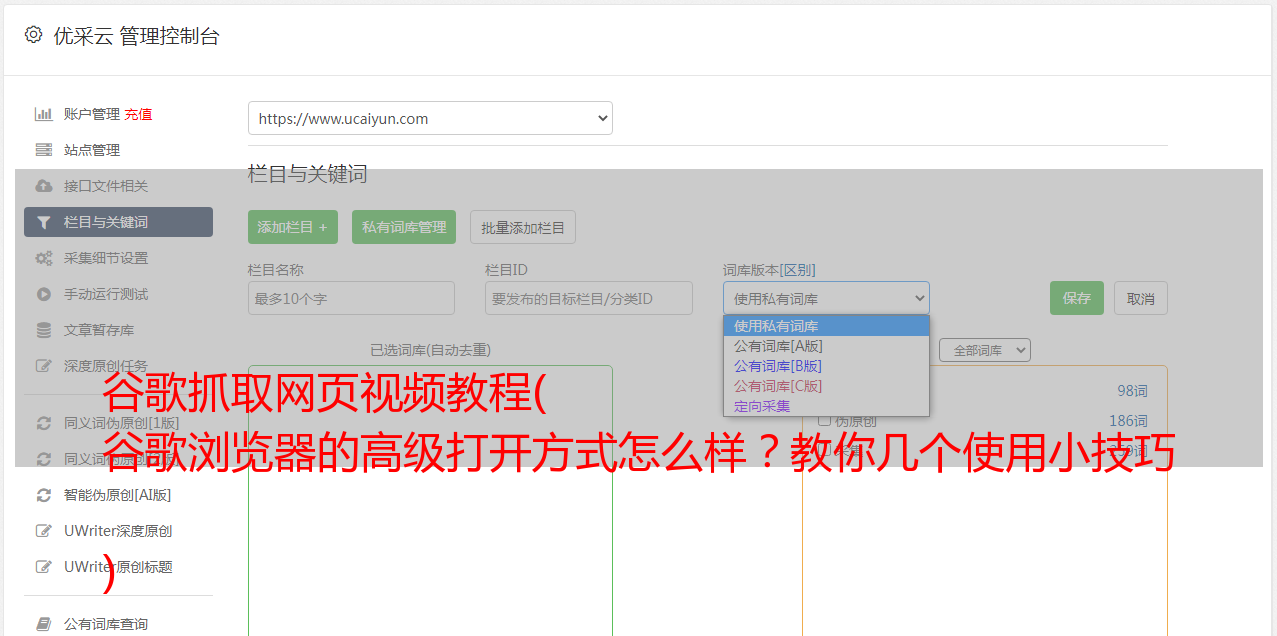1277x636 pixels.
Task: Choose 公有词库[A版] from the dropdown list
Action: point(778,346)
